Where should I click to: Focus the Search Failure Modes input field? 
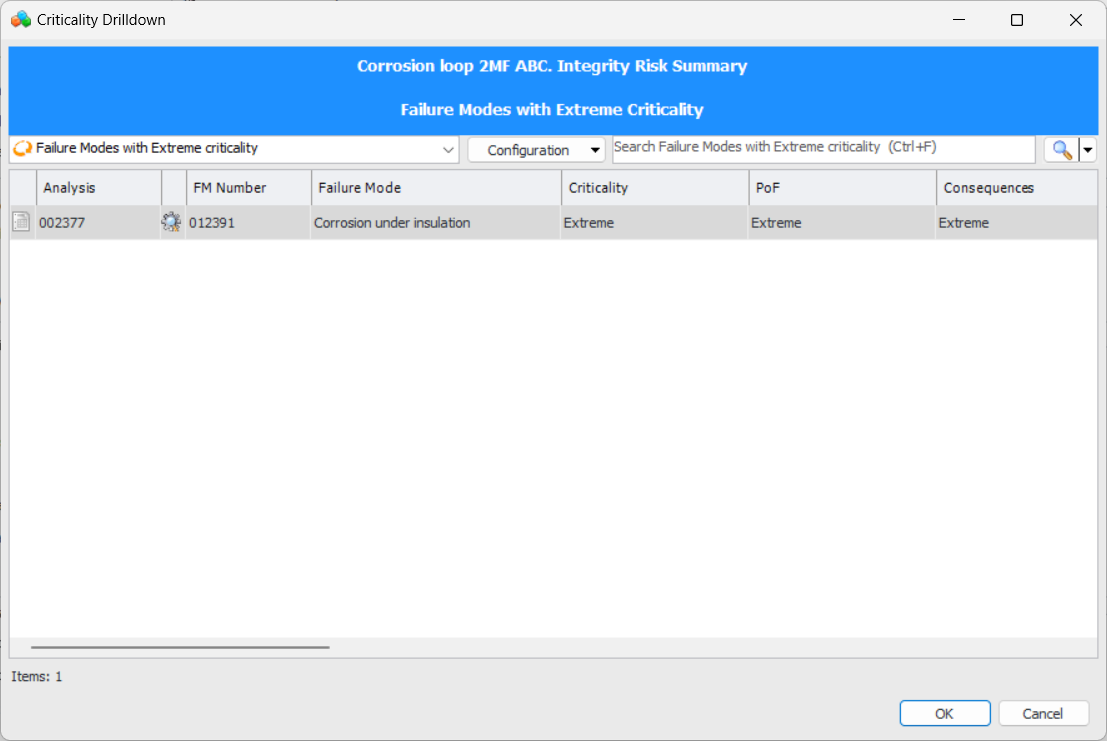click(823, 149)
